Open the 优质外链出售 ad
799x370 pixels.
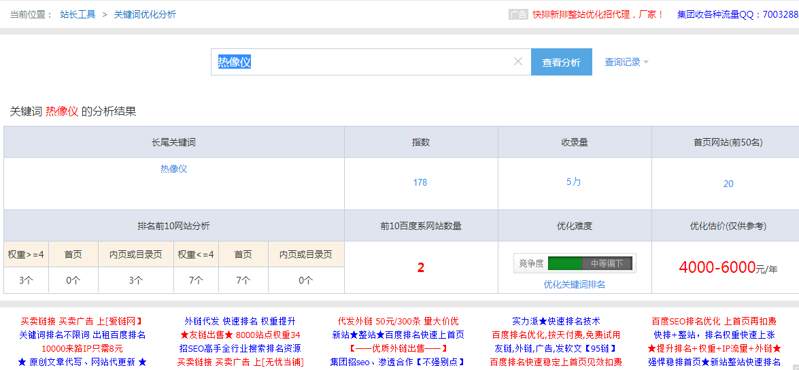point(398,349)
